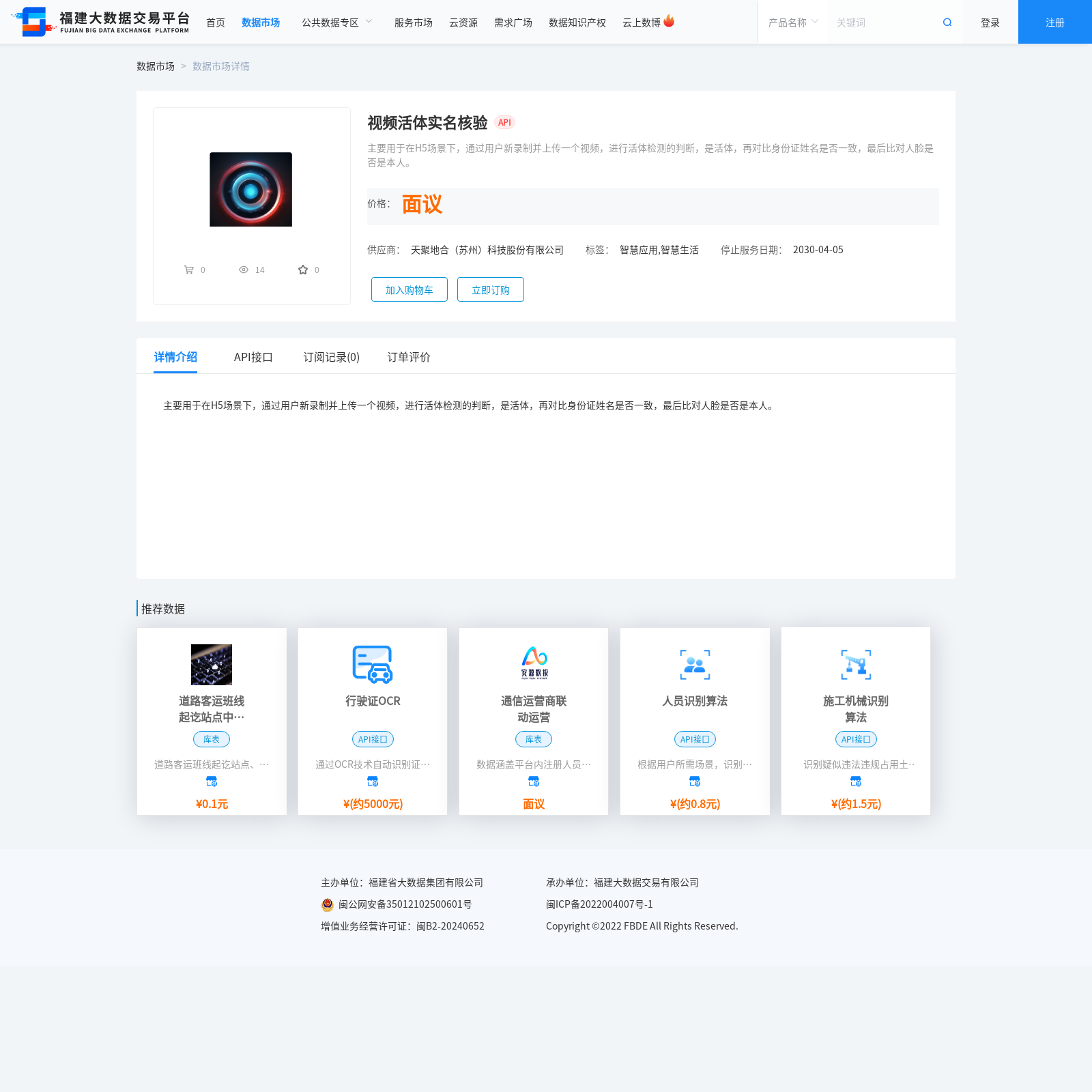Open the 行驶证OCR card title

click(373, 701)
